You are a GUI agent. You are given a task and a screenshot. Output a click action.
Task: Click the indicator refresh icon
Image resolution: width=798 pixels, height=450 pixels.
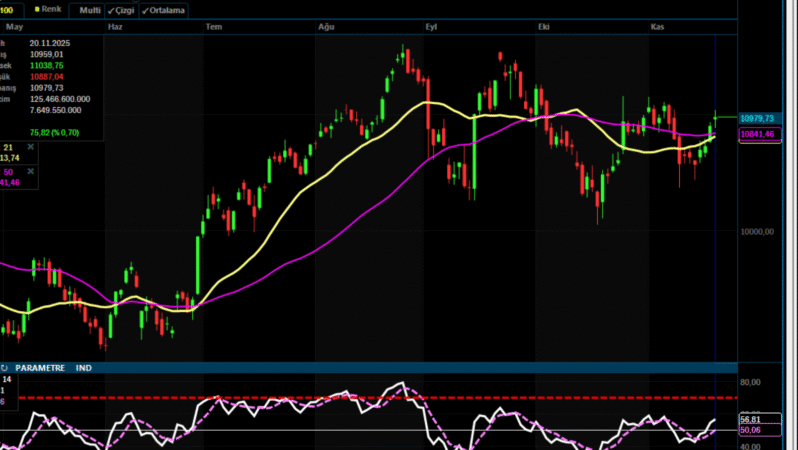(4, 368)
